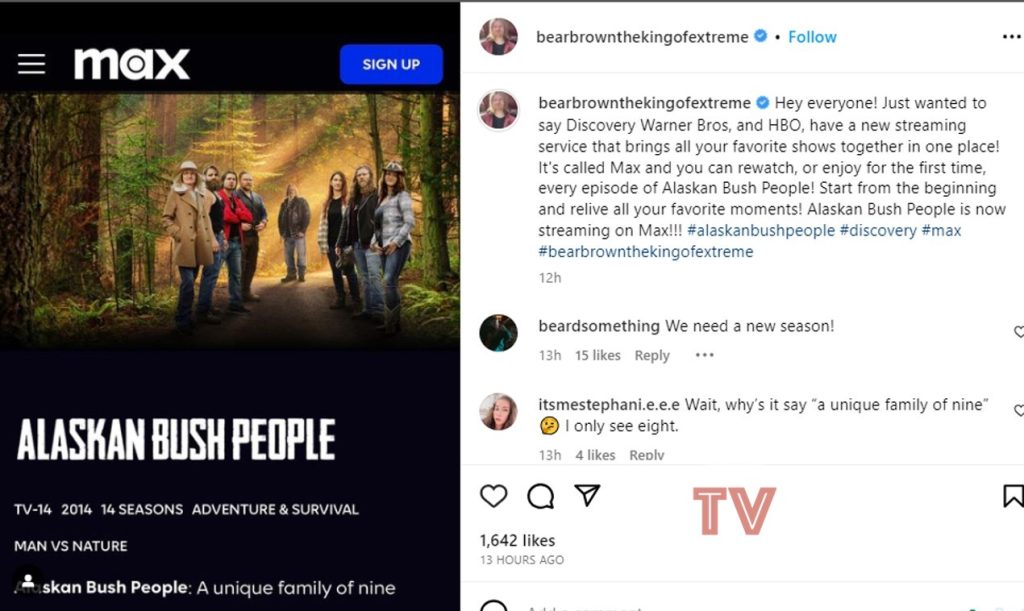Viewport: 1024px width, 611px height.
Task: Switch to the Alaskan Bush People show page
Action: click(175, 434)
